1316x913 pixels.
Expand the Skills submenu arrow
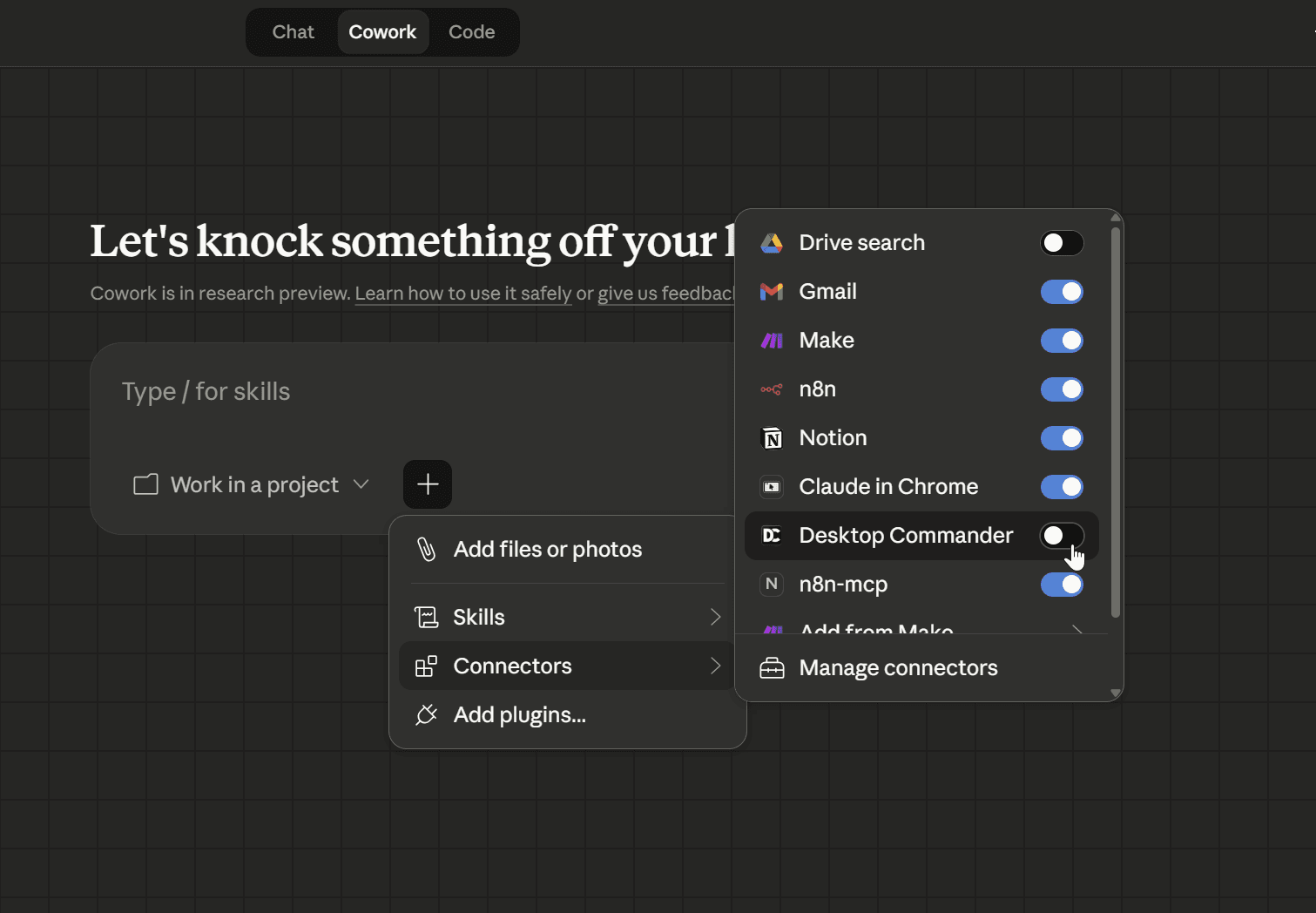(x=715, y=617)
